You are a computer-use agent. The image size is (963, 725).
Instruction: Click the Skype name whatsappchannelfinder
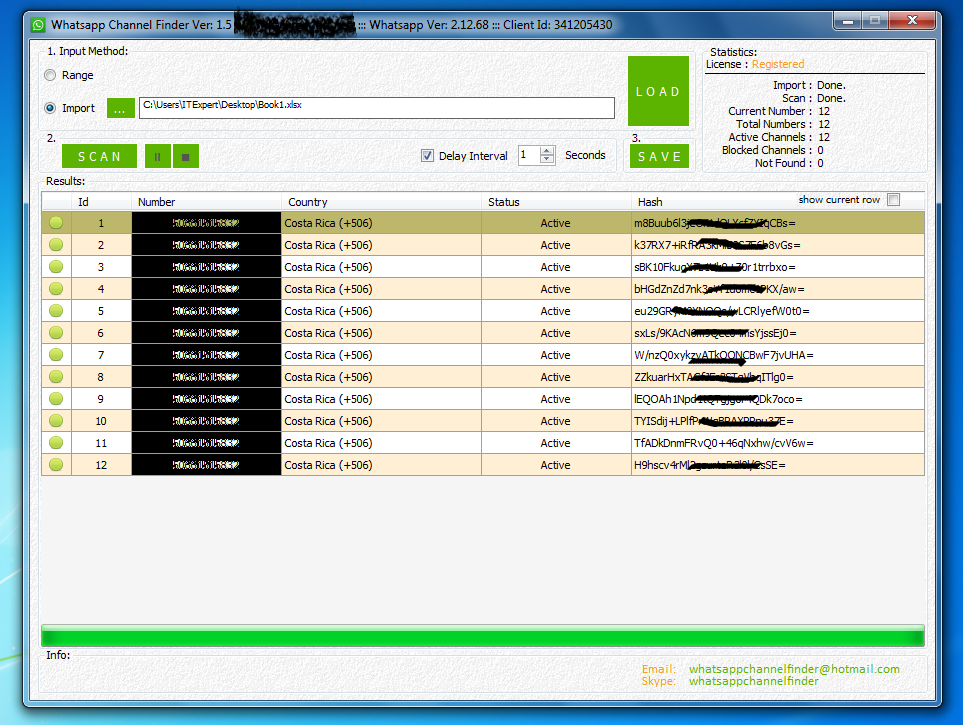tap(754, 681)
